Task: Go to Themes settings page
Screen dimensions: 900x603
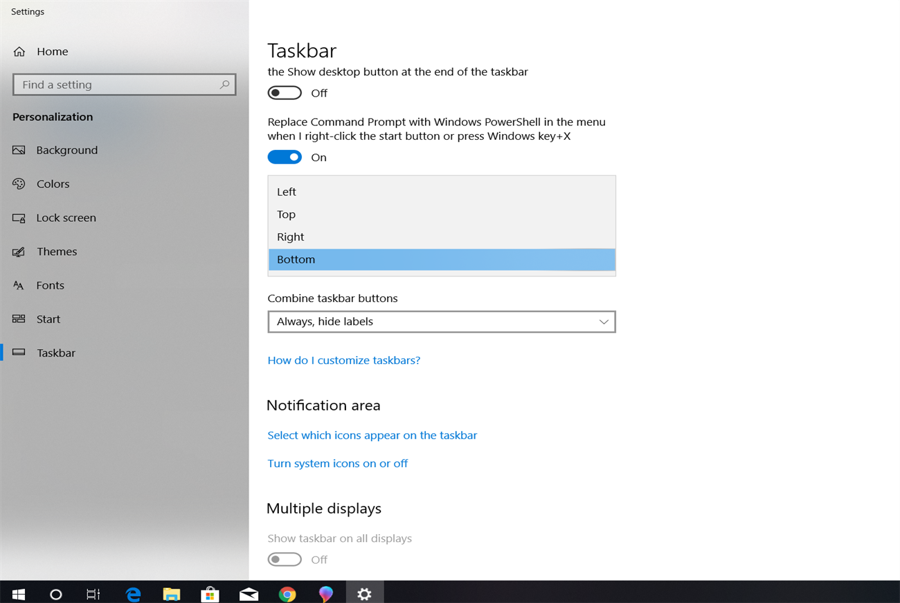Action: click(57, 252)
